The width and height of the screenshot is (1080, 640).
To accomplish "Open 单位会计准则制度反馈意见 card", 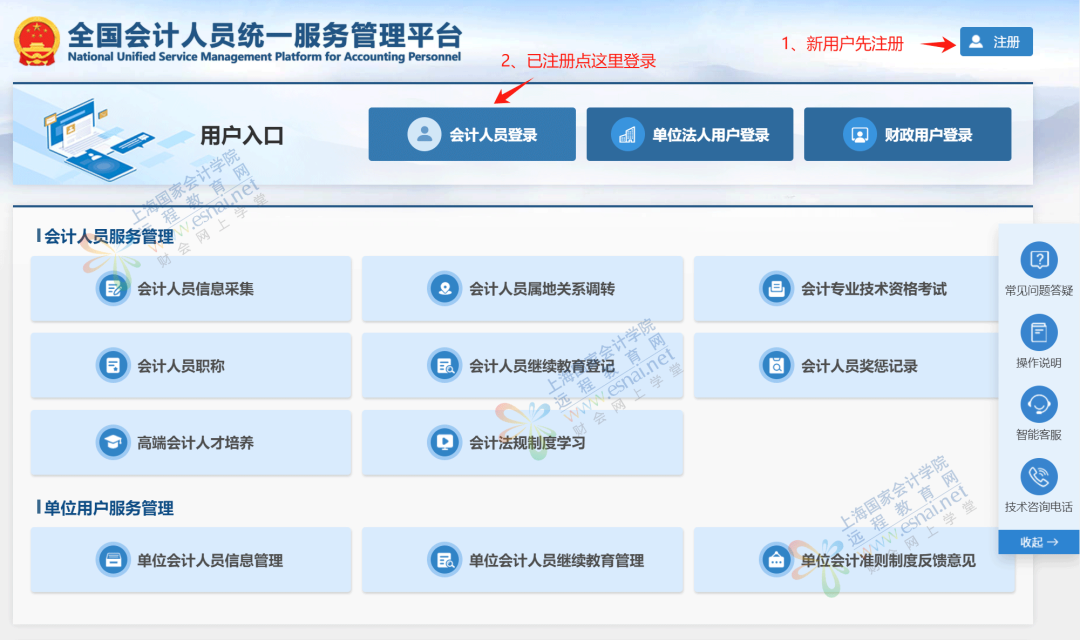I will tap(855, 560).
